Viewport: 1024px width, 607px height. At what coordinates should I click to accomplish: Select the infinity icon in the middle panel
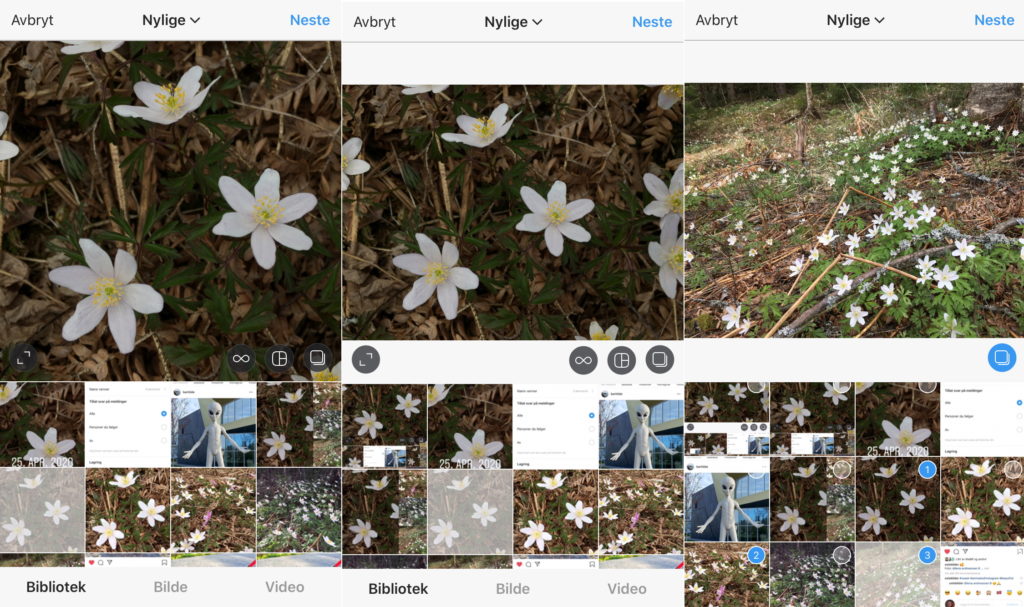pyautogui.click(x=583, y=360)
